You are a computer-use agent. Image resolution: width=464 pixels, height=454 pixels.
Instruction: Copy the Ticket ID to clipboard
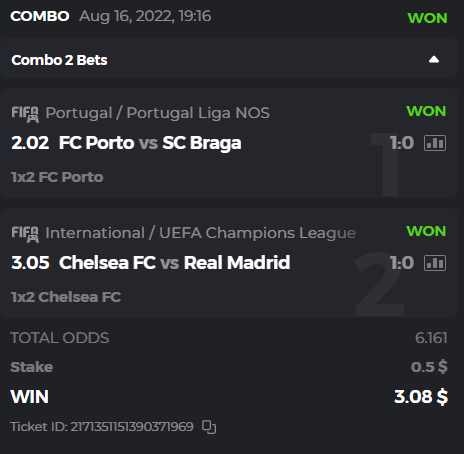click(x=209, y=427)
